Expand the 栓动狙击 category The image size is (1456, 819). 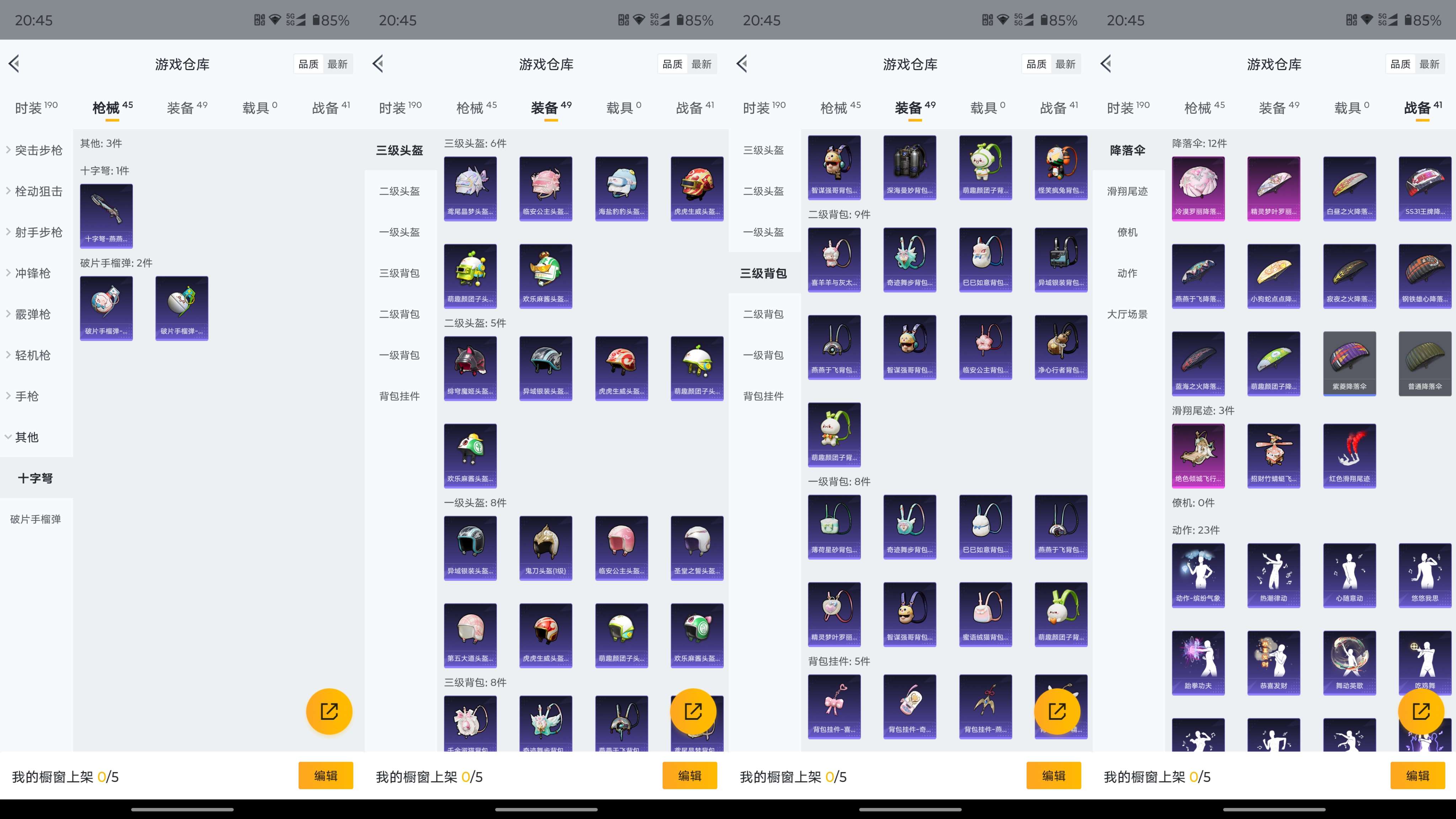pos(36,191)
